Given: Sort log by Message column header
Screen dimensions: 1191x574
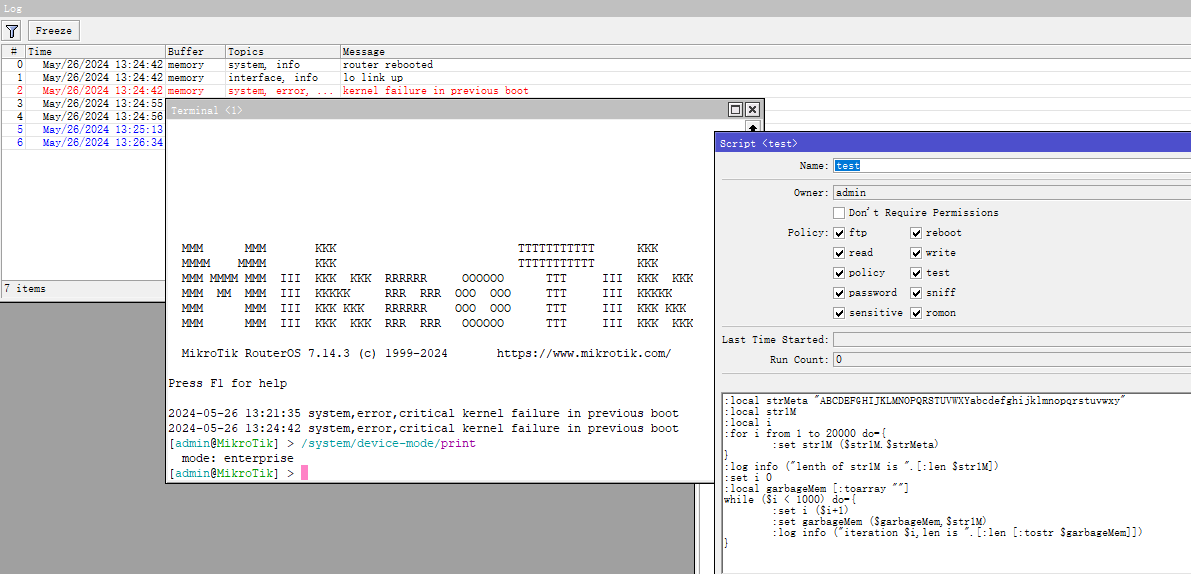Looking at the screenshot, I should coord(766,52).
